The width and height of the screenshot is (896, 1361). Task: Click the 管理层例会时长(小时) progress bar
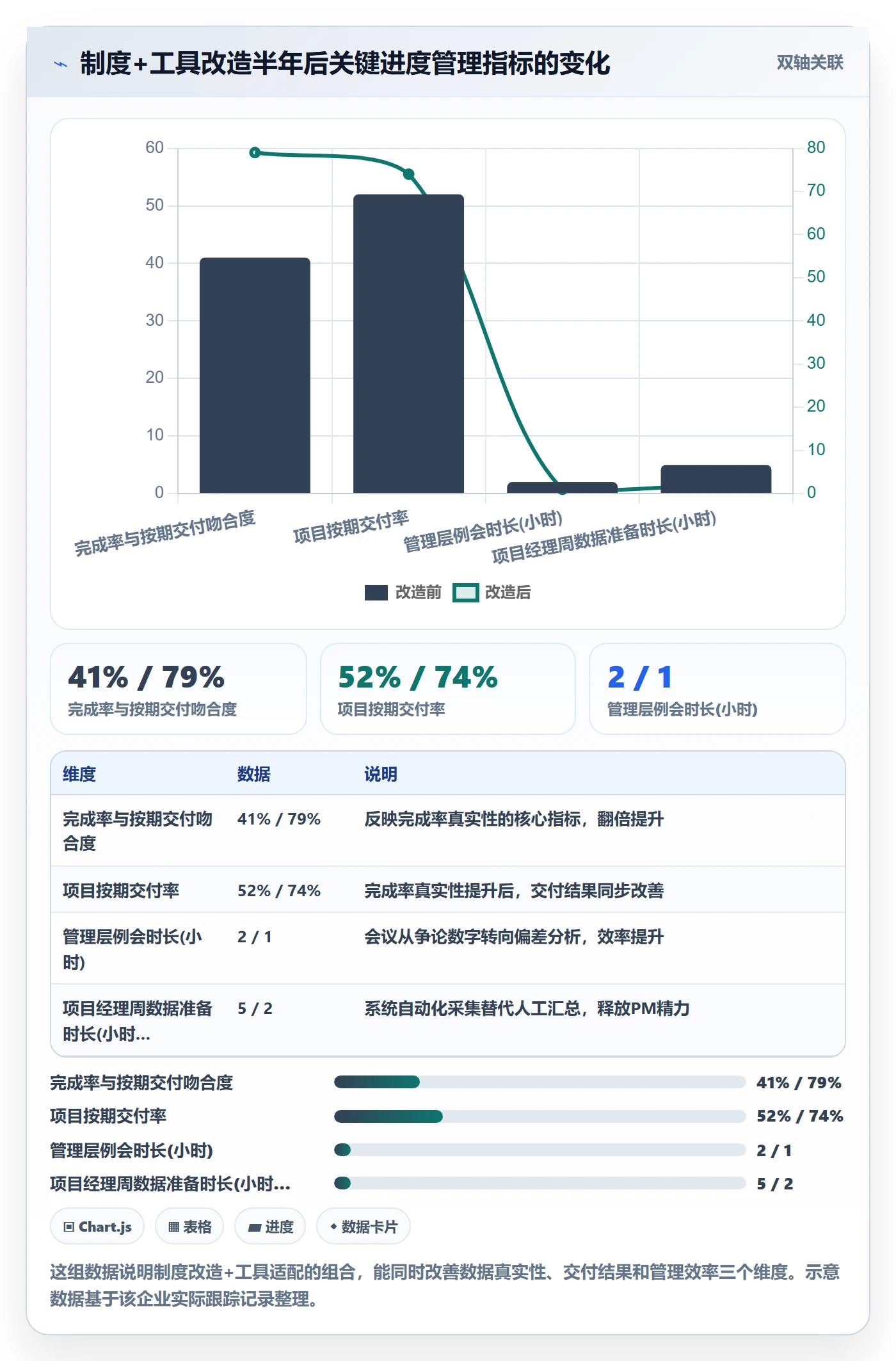tap(540, 1150)
